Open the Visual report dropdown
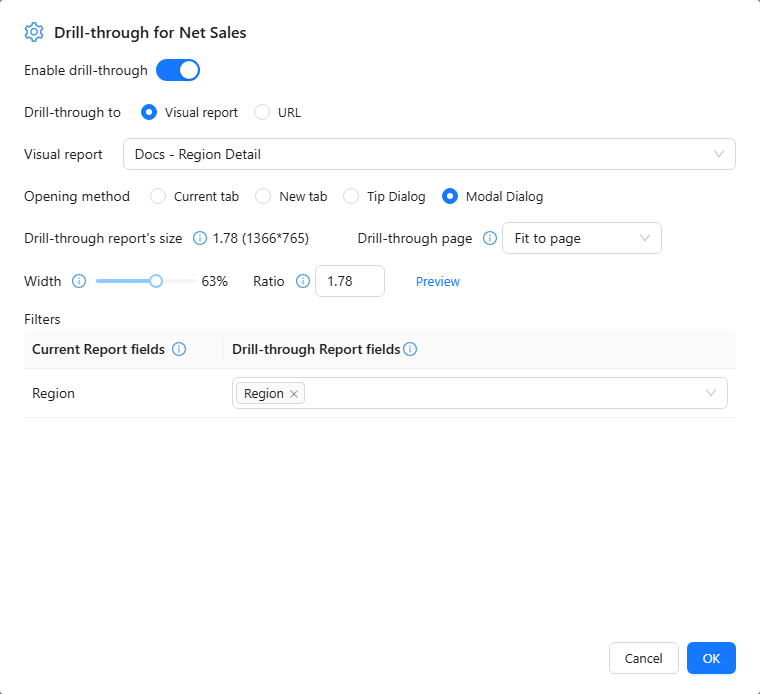The image size is (760, 694). (429, 154)
